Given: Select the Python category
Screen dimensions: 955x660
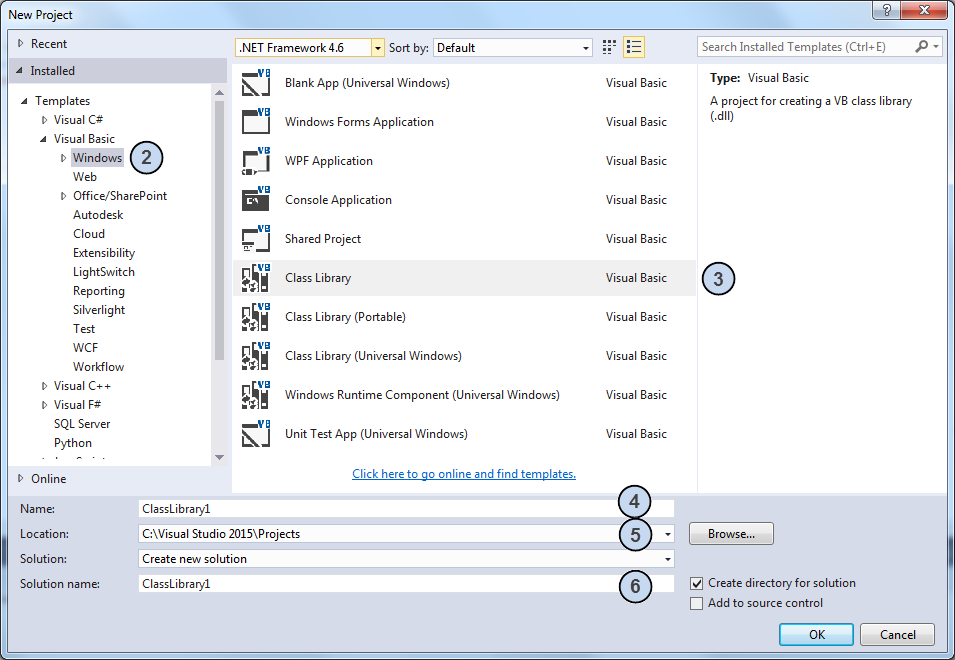Looking at the screenshot, I should pos(73,443).
